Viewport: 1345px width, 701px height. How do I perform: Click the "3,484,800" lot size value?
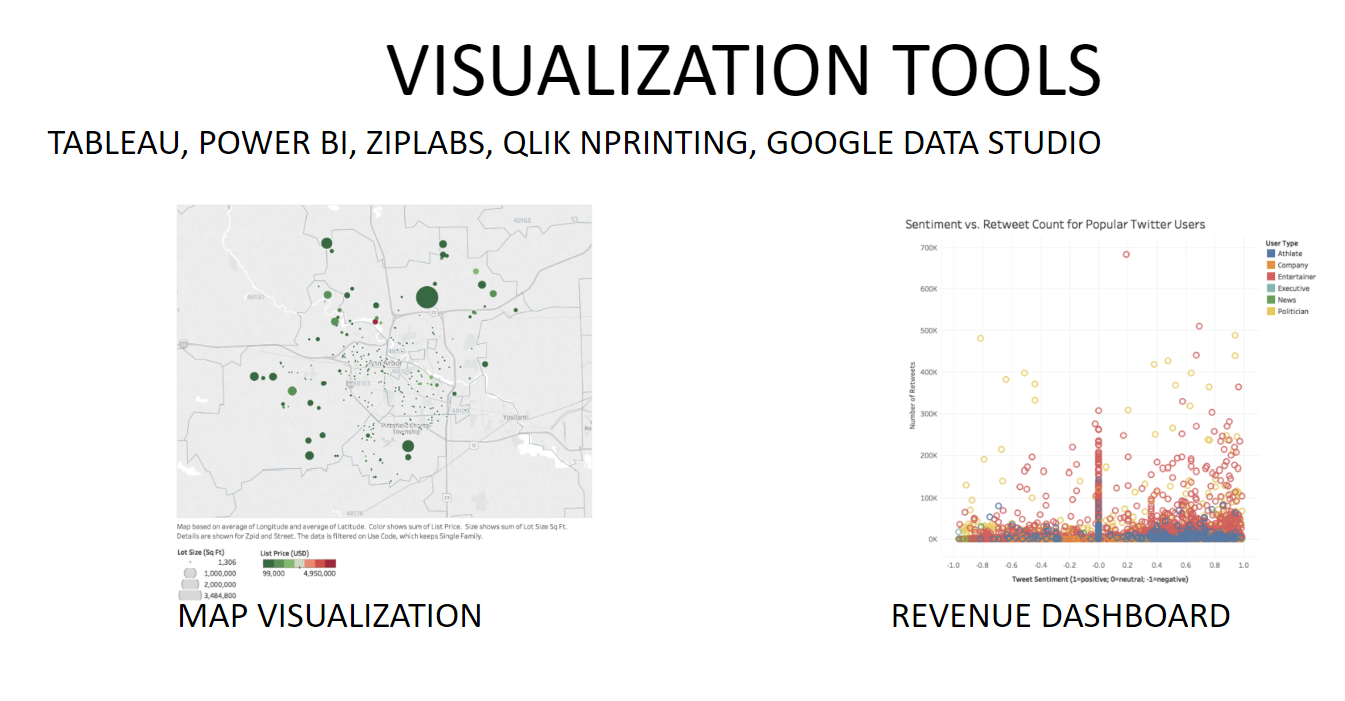(x=220, y=595)
